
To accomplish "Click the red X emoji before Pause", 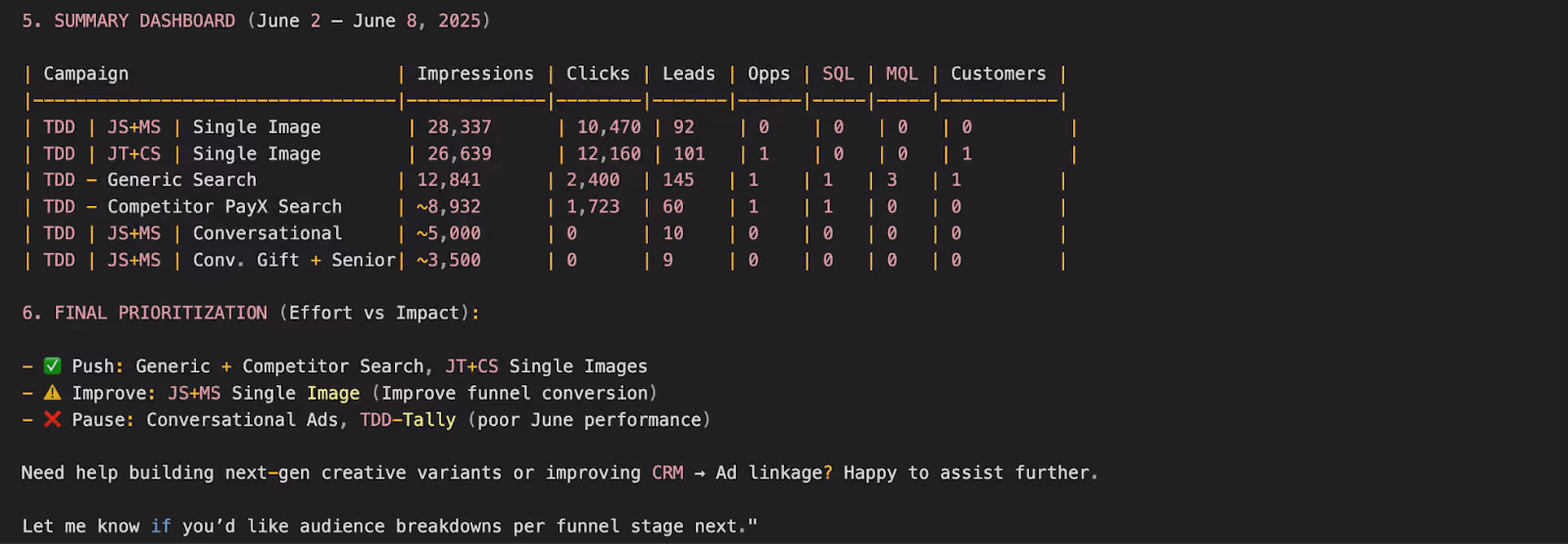I will [x=52, y=419].
